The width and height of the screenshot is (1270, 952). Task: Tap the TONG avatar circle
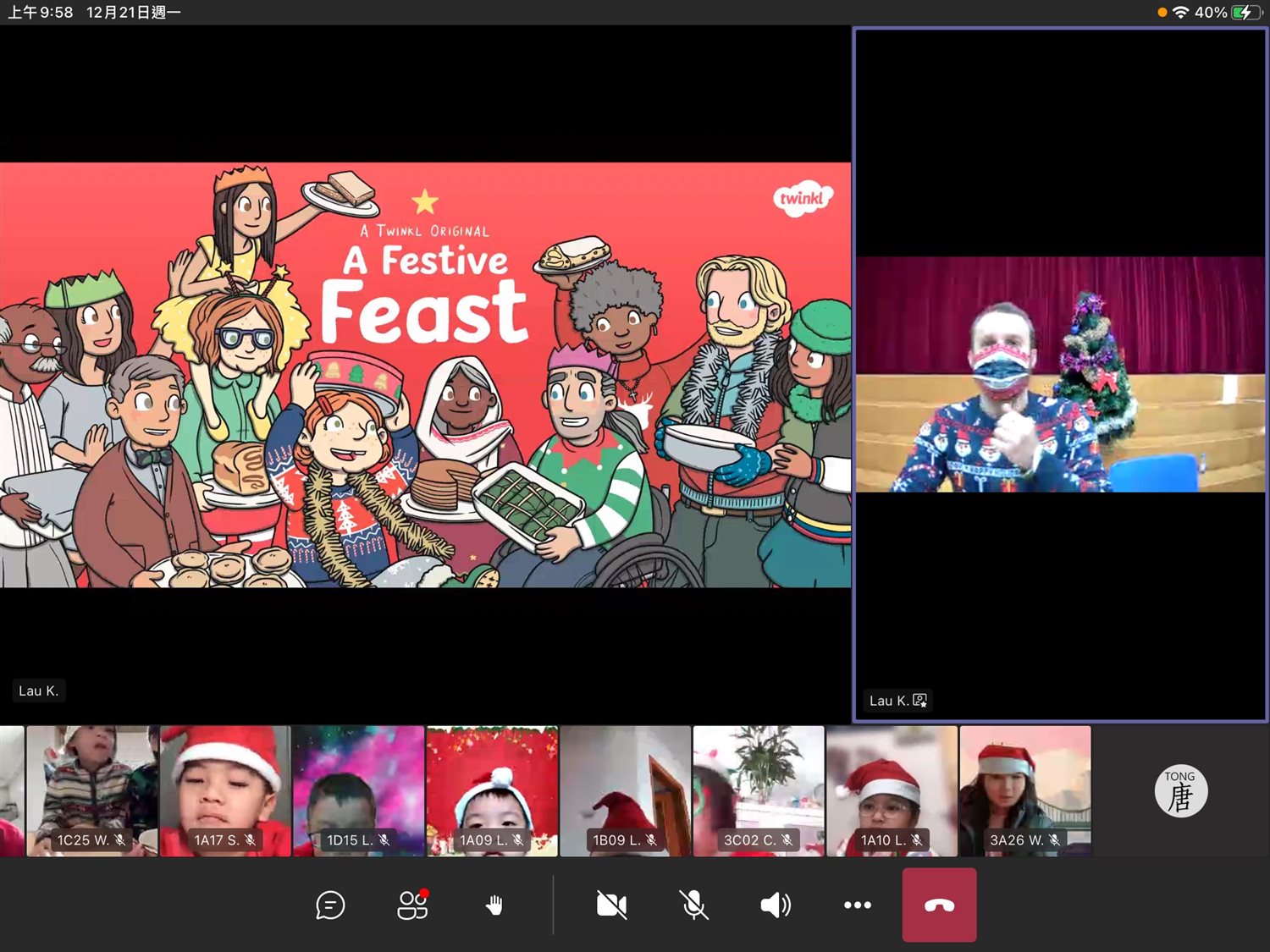[1181, 791]
